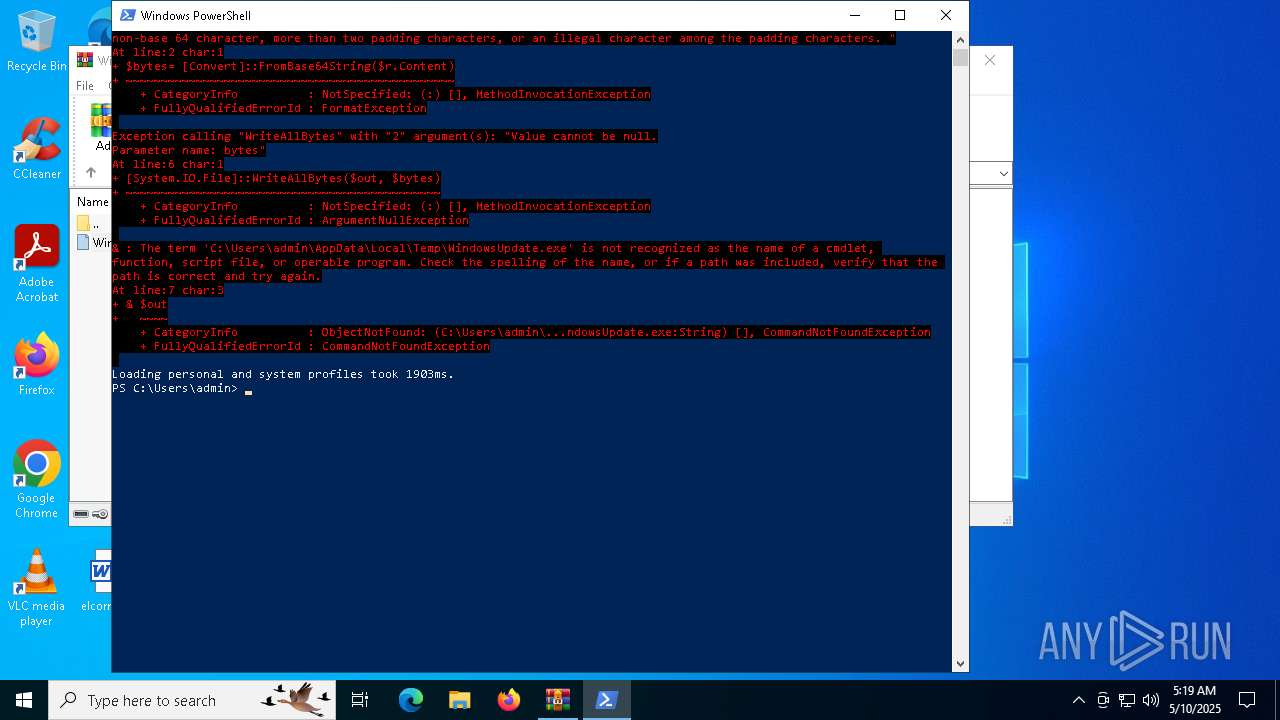
Task: Click the taskbar search box
Action: click(193, 700)
